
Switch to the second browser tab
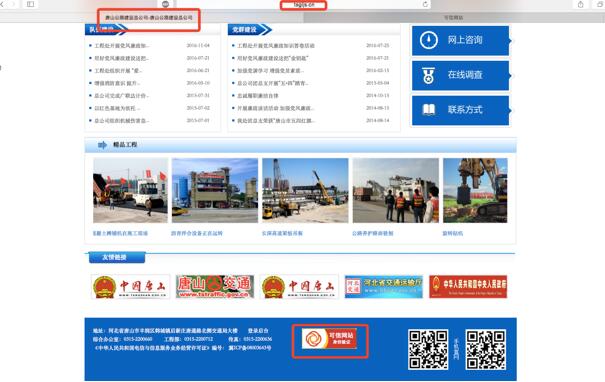pyautogui.click(x=454, y=17)
